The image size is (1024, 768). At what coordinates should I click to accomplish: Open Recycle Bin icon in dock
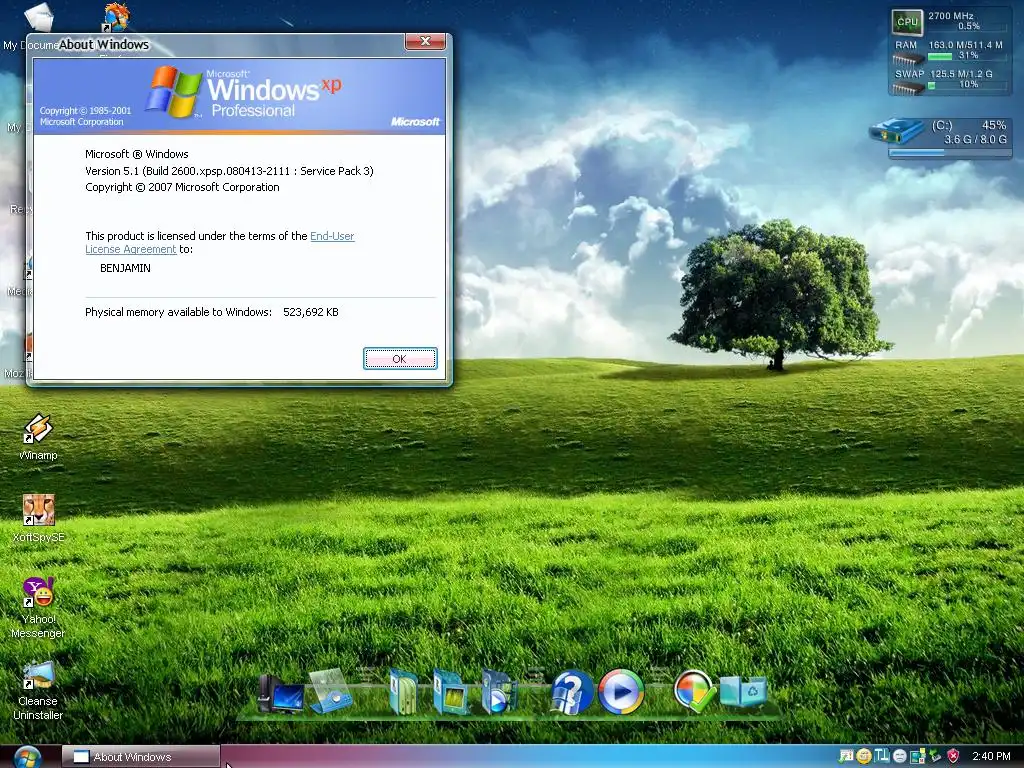click(x=743, y=692)
